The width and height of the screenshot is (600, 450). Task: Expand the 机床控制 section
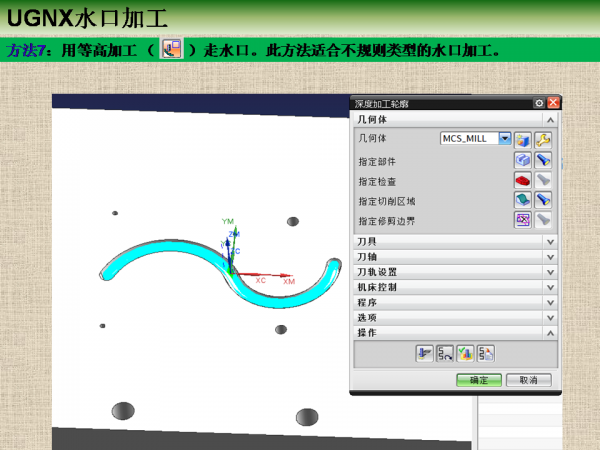pyautogui.click(x=550, y=287)
